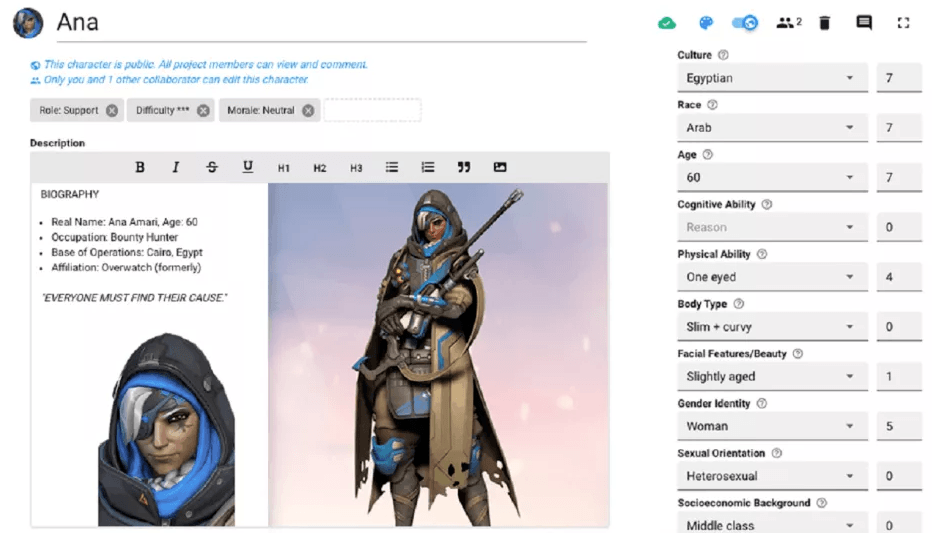Apply H1 heading style
The width and height of the screenshot is (935, 533).
click(x=284, y=168)
